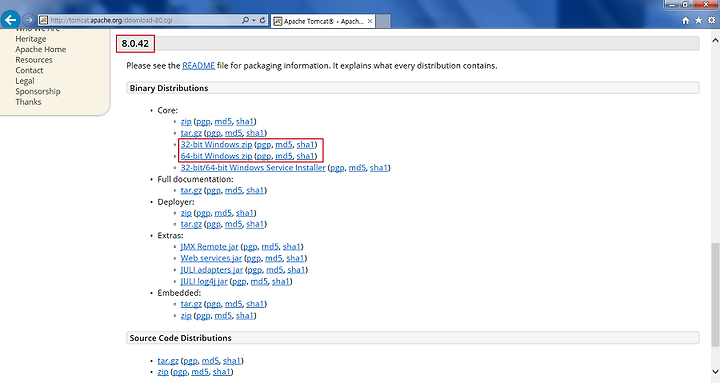Open pgp link for Deployer tar.gz

click(213, 224)
